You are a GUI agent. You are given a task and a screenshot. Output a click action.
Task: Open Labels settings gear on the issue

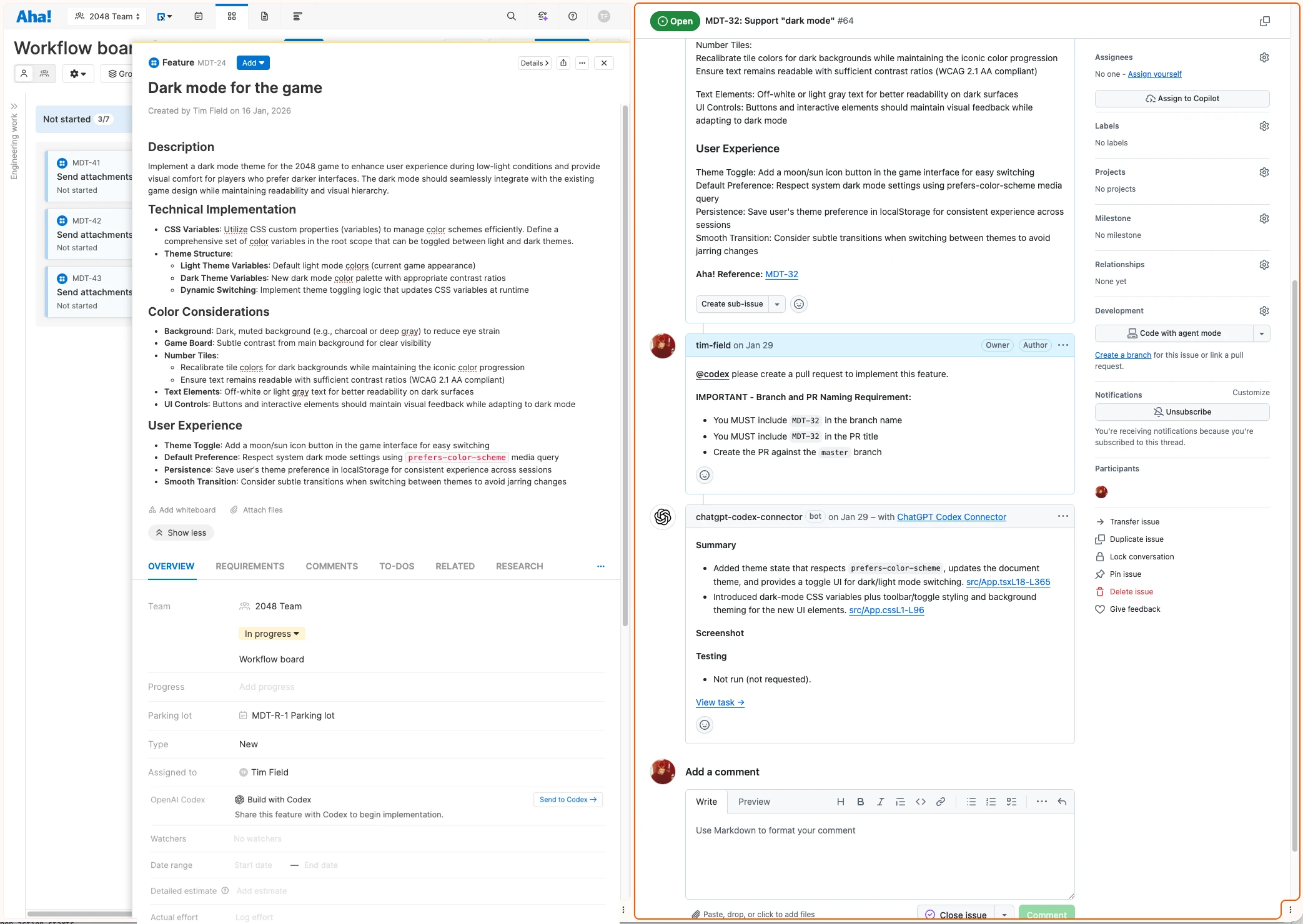tap(1264, 125)
